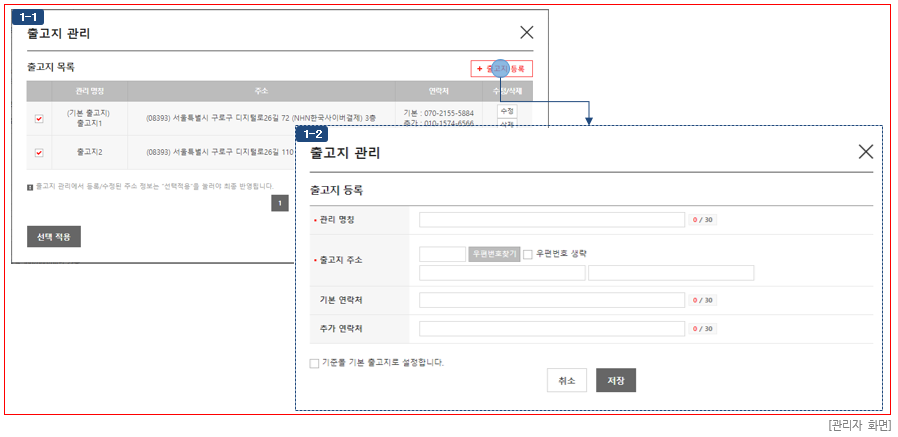Click the first 출고지 주소 address field
Screen dimensions: 898x437
pos(502,273)
